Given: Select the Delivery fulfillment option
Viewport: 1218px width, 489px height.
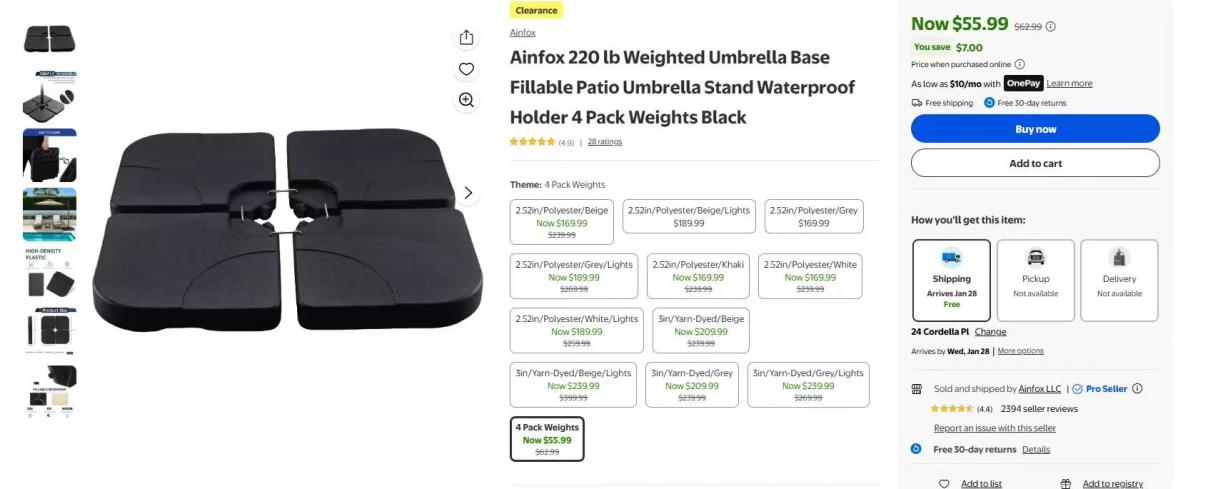Looking at the screenshot, I should 1119,280.
